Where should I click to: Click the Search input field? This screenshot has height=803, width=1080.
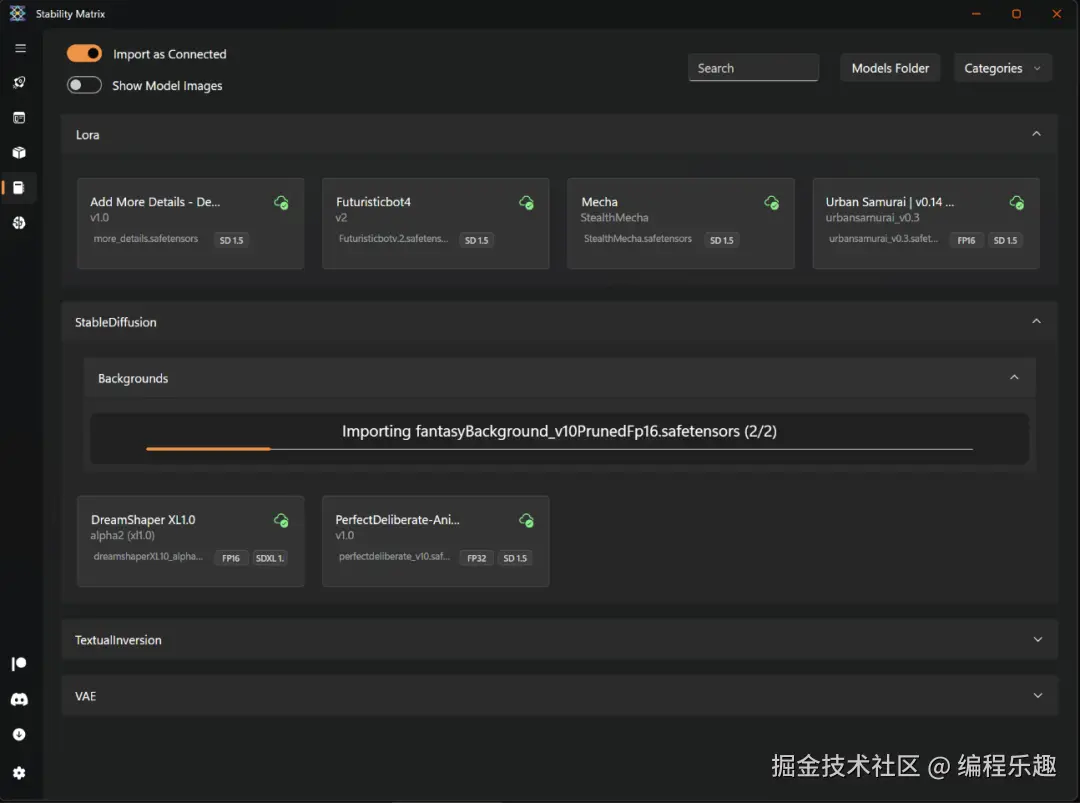coord(753,68)
